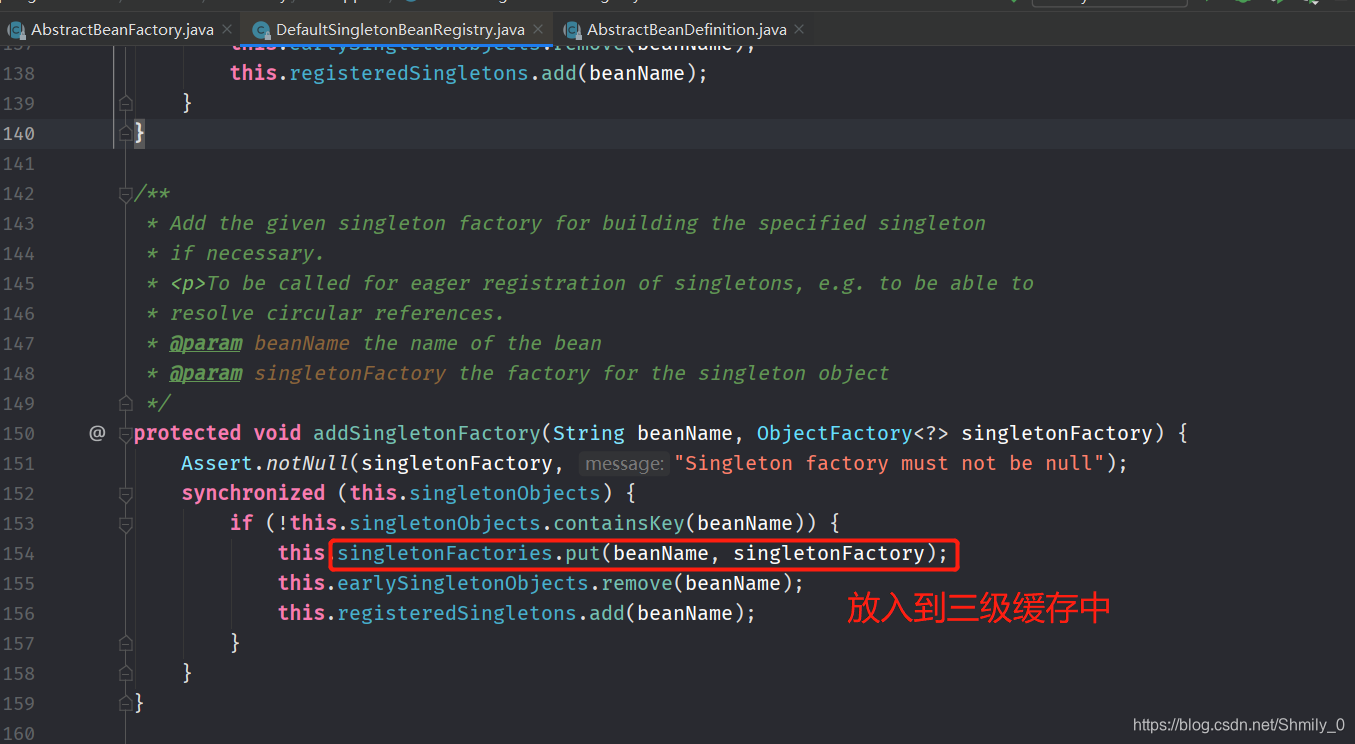
Task: Click the @param beanName tag on line 147
Action: pyautogui.click(x=260, y=343)
